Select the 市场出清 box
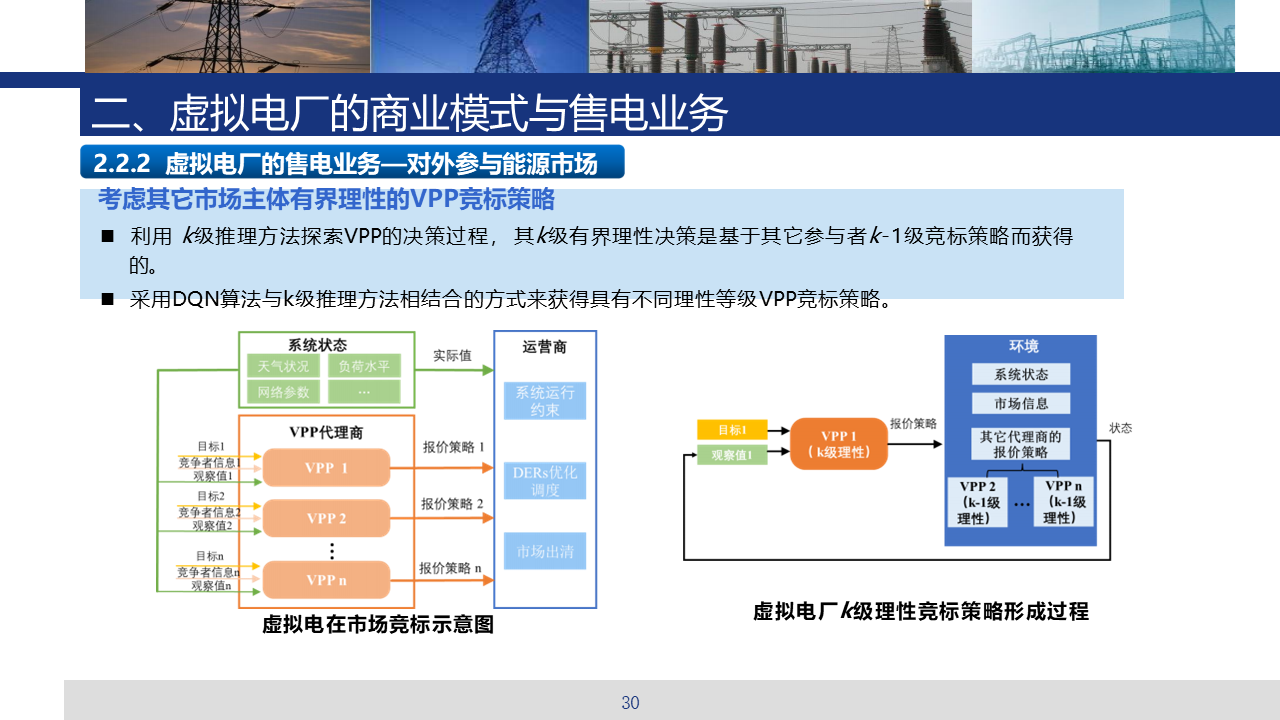This screenshot has height=720, width=1280. click(545, 551)
